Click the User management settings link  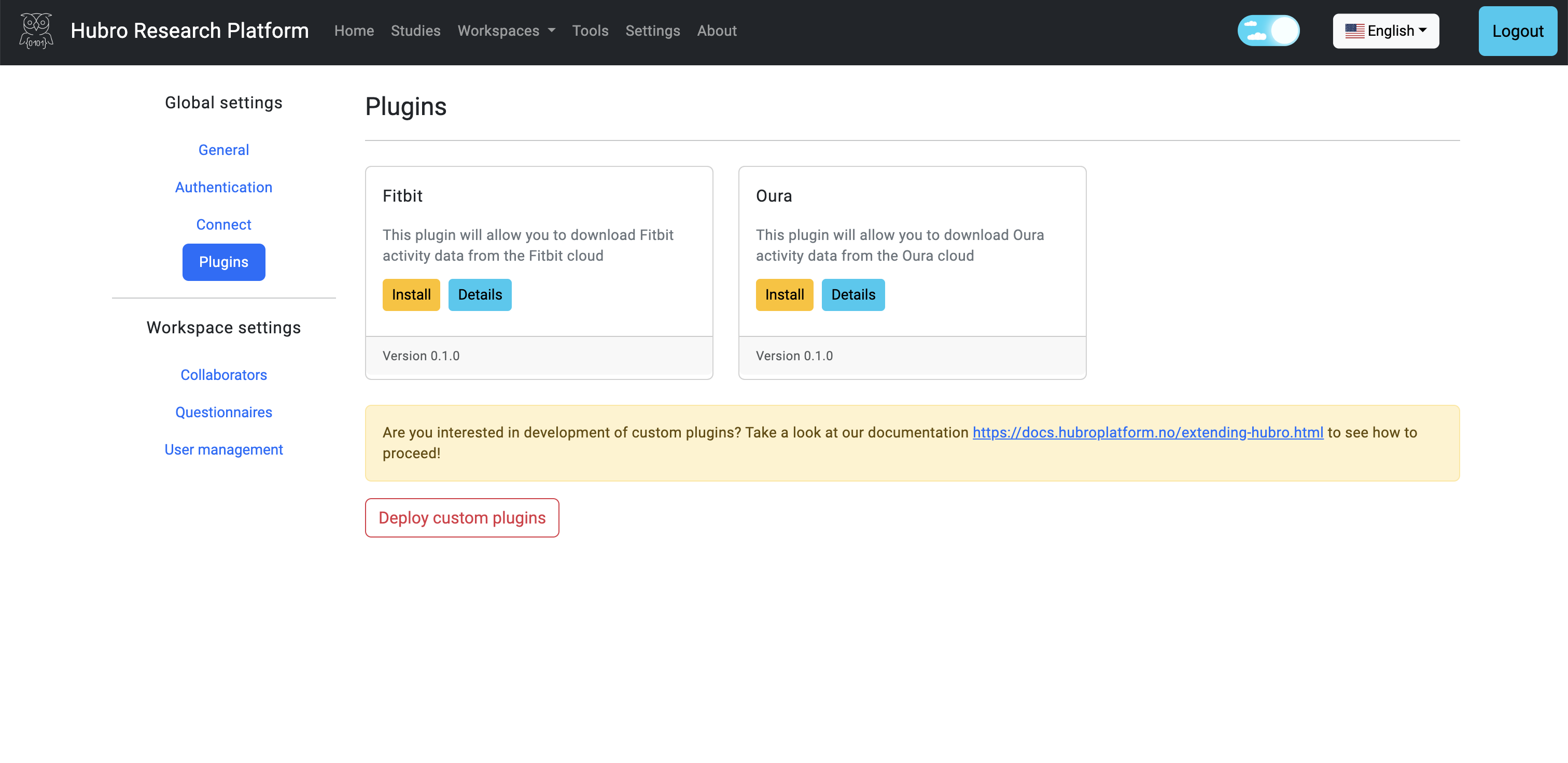[x=223, y=449]
